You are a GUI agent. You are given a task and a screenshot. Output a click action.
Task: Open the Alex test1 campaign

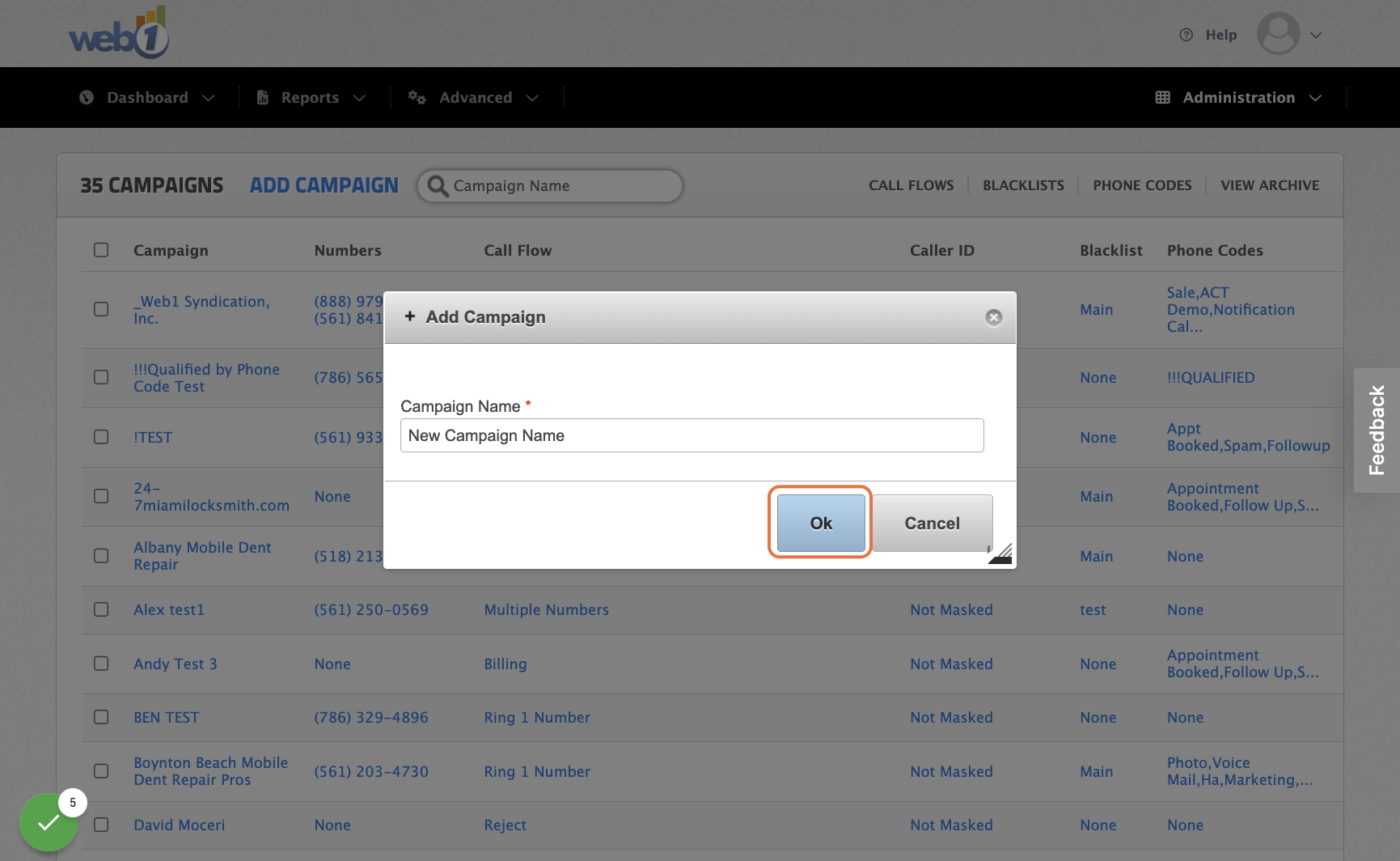click(x=169, y=609)
